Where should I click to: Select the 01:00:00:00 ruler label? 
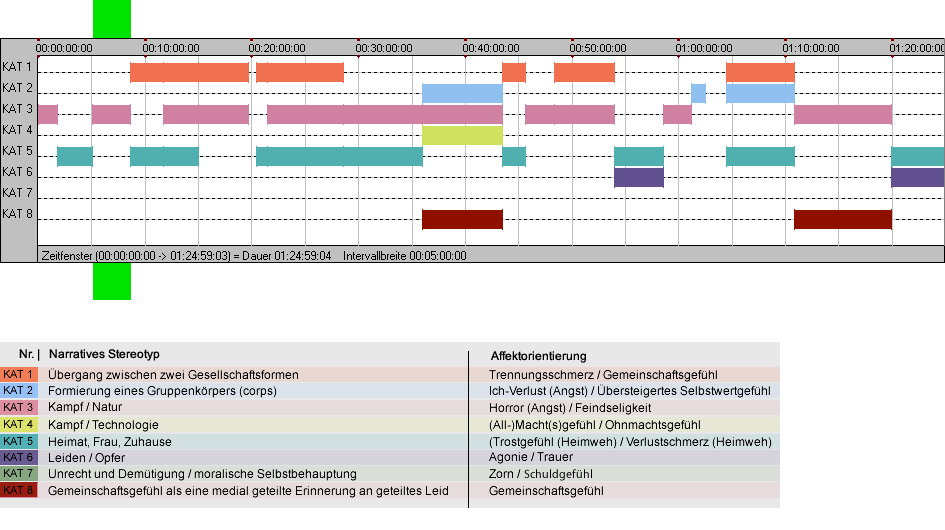(704, 48)
